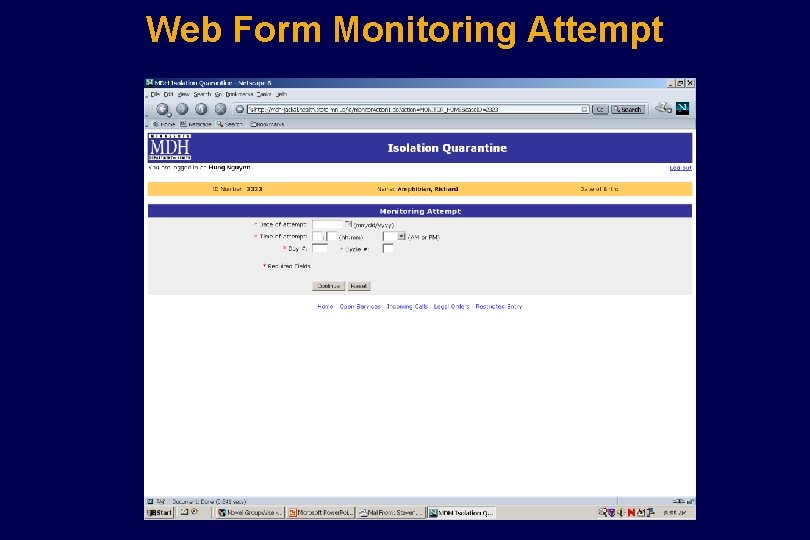Image resolution: width=810 pixels, height=540 pixels.
Task: Click the logged in user Hung Nguyen
Action: pyautogui.click(x=229, y=167)
